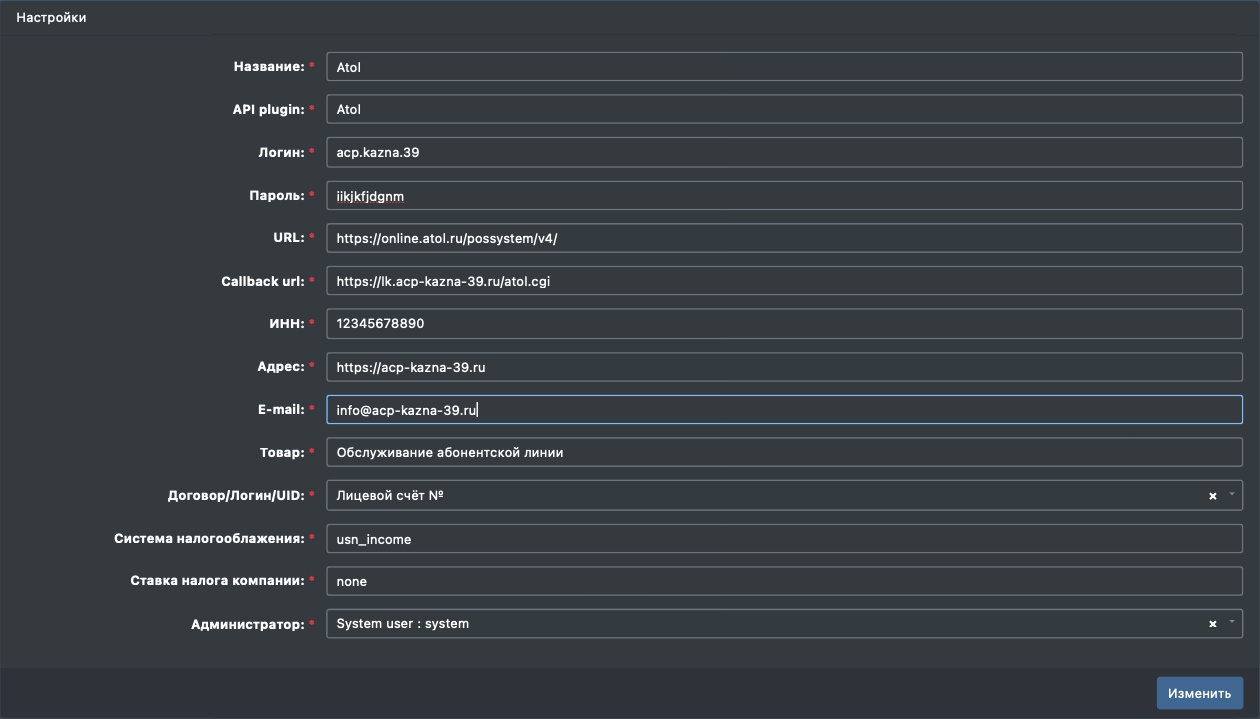Focus the Callback url input
Viewport: 1260px width, 719px height.
pos(784,282)
